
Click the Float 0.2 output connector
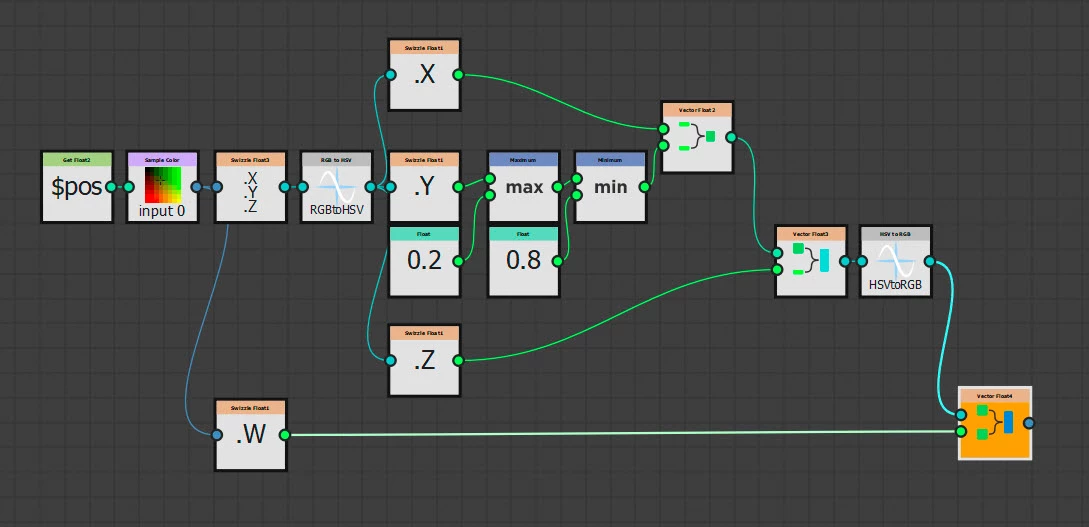pyautogui.click(x=458, y=261)
